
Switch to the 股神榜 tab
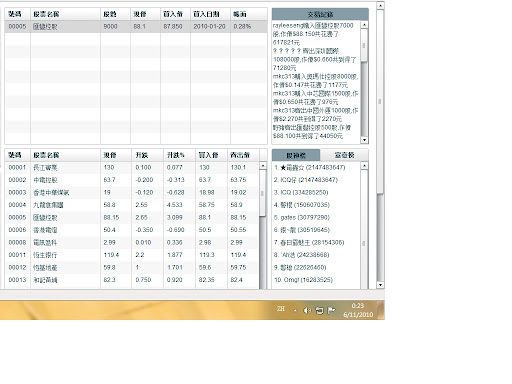pos(296,155)
